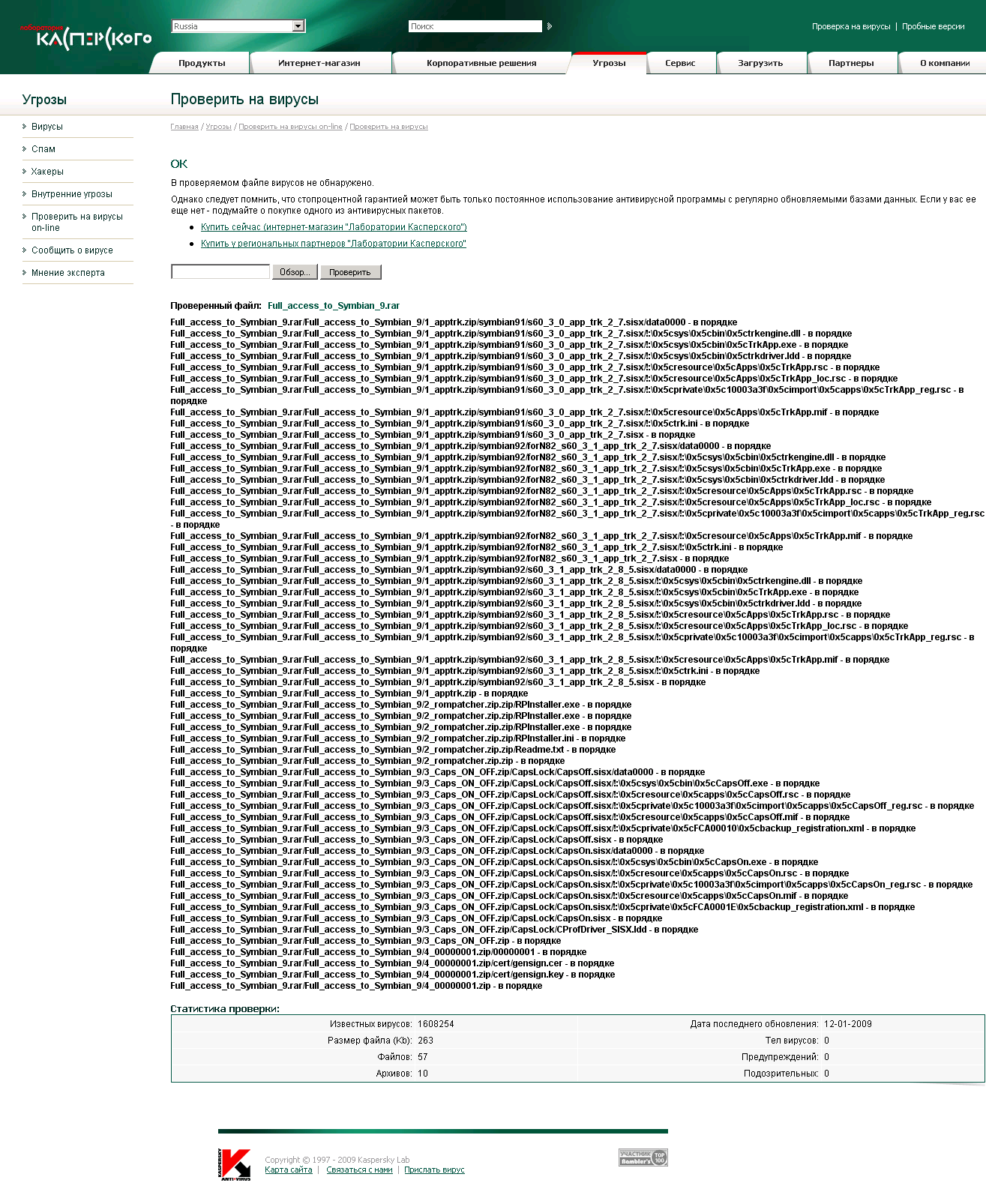Open the Продукты tab

(x=202, y=63)
